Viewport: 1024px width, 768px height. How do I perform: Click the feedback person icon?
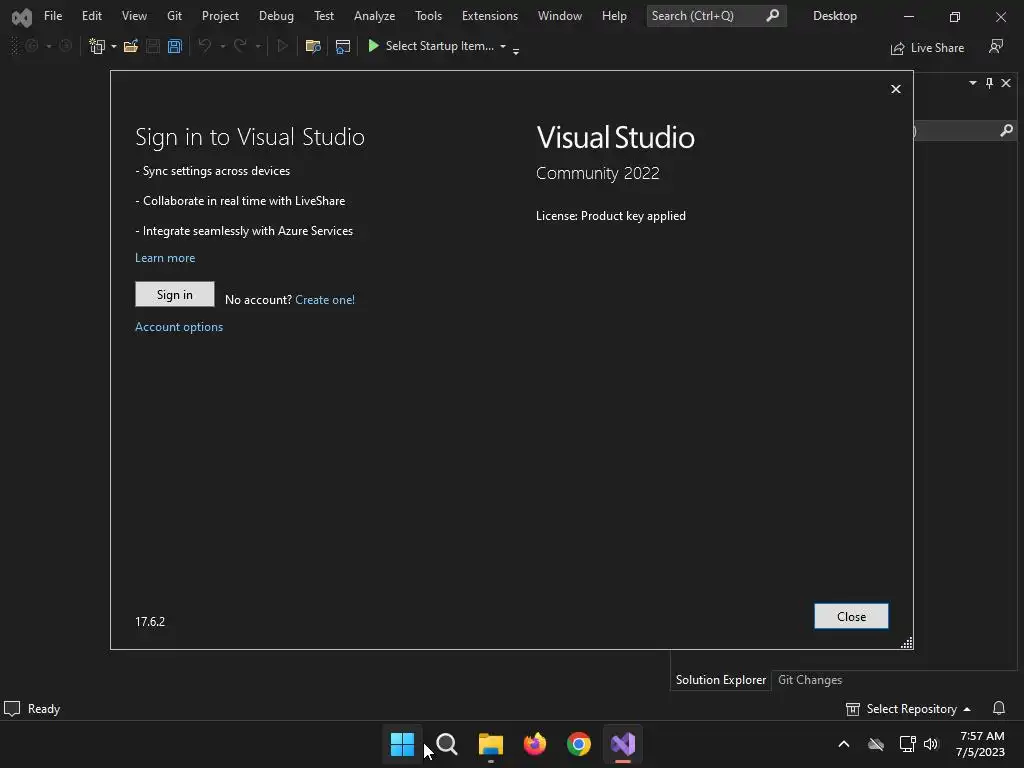coord(996,46)
